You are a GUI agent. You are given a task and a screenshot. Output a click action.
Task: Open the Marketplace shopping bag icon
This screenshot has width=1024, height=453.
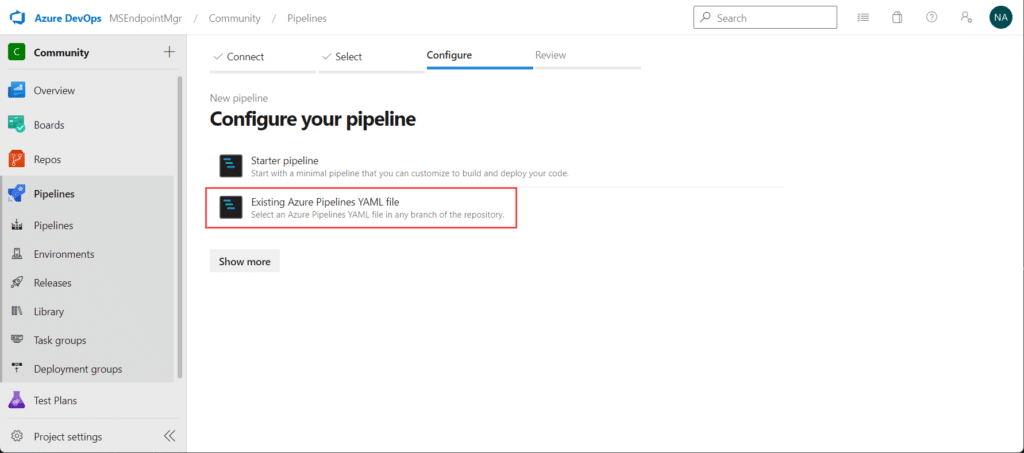(897, 18)
